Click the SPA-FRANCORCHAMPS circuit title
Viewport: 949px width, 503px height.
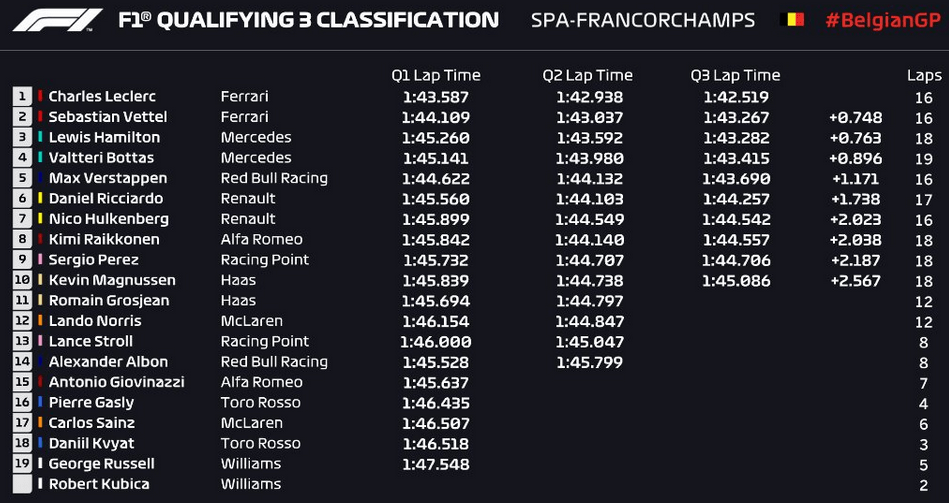(643, 20)
